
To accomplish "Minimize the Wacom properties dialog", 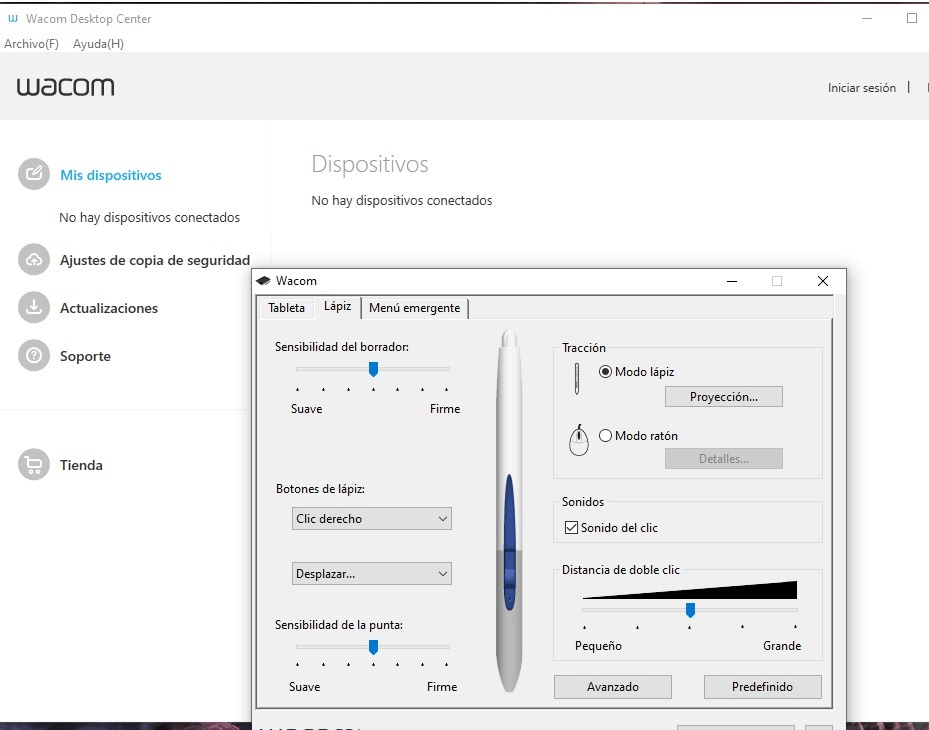I will pos(732,281).
